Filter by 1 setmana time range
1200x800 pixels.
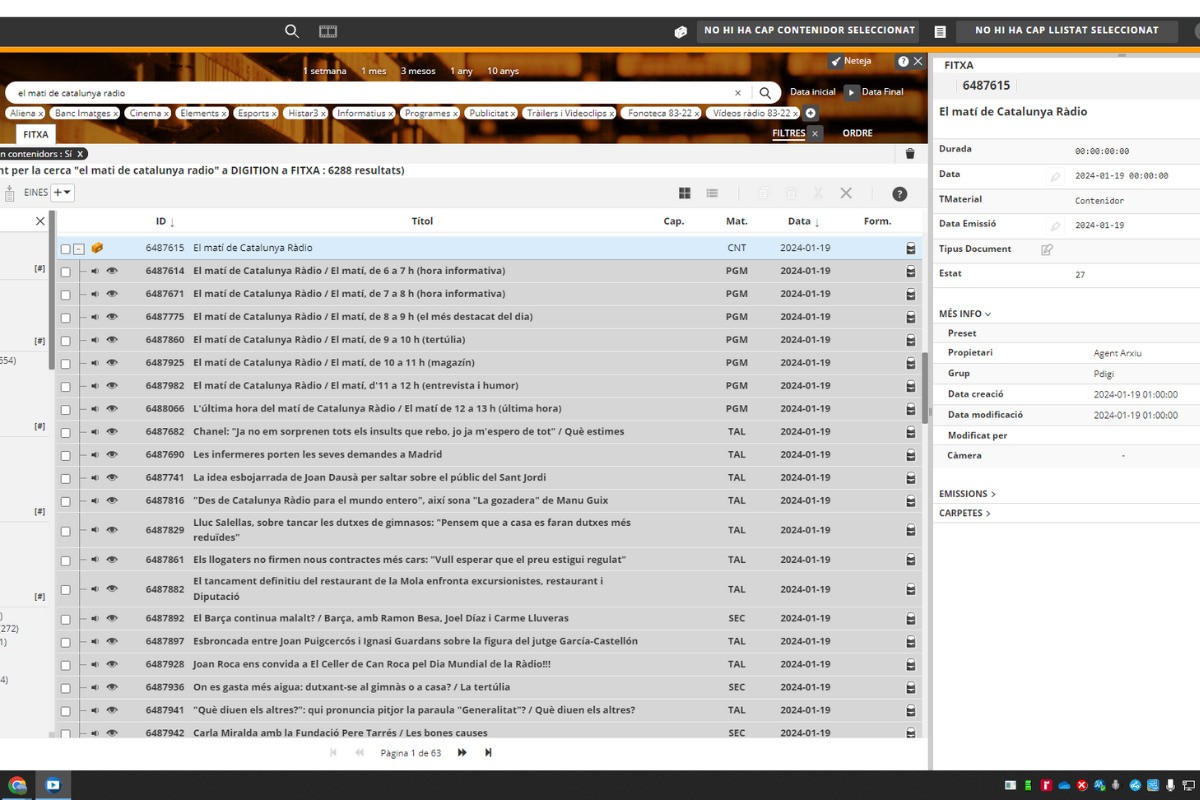[x=325, y=71]
